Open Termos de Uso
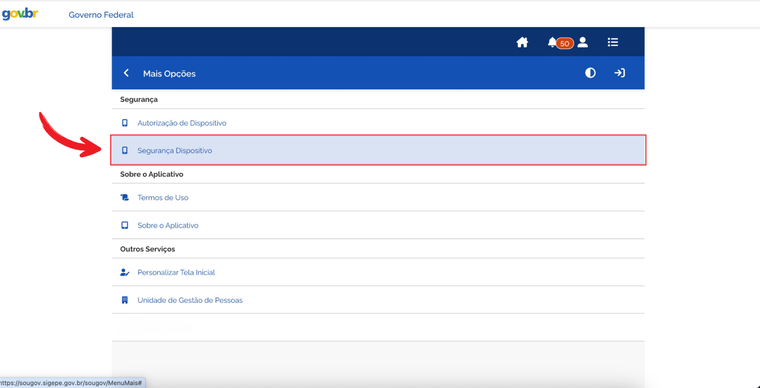 click(x=378, y=198)
